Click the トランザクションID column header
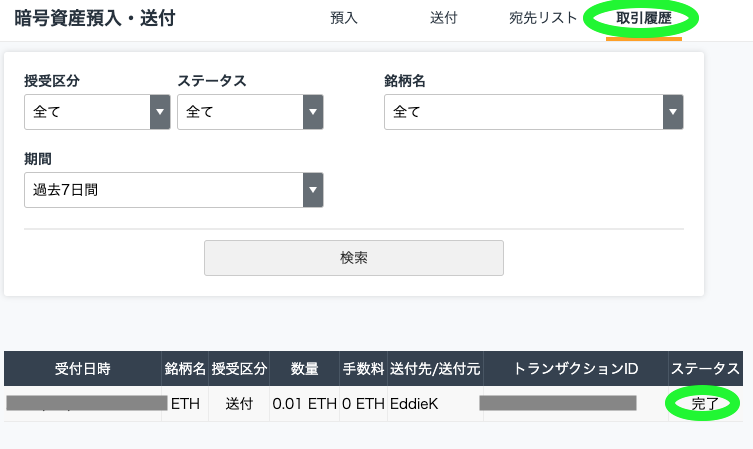Viewport: 753px width, 449px height. pos(576,368)
